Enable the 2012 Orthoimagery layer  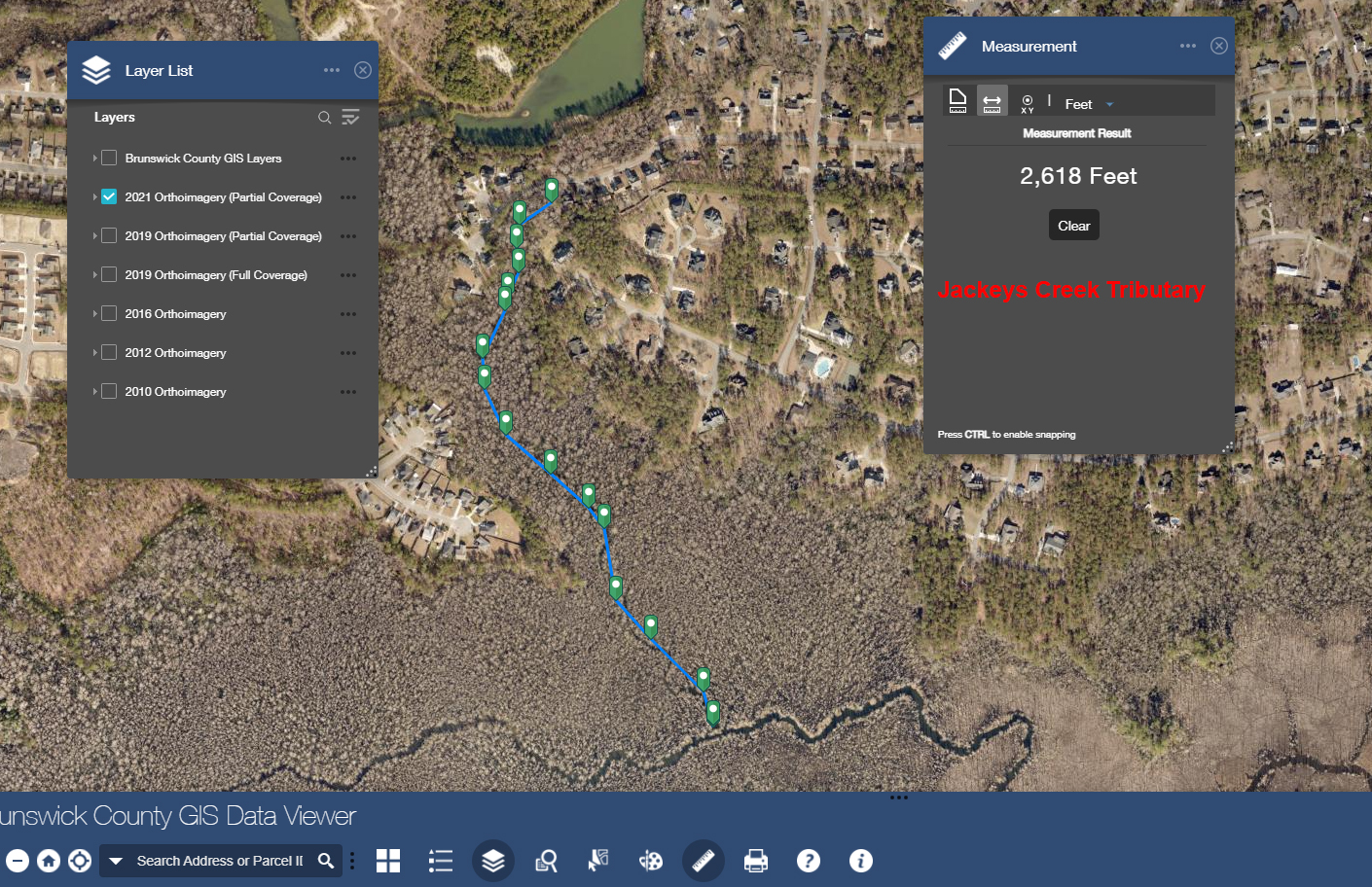(109, 352)
